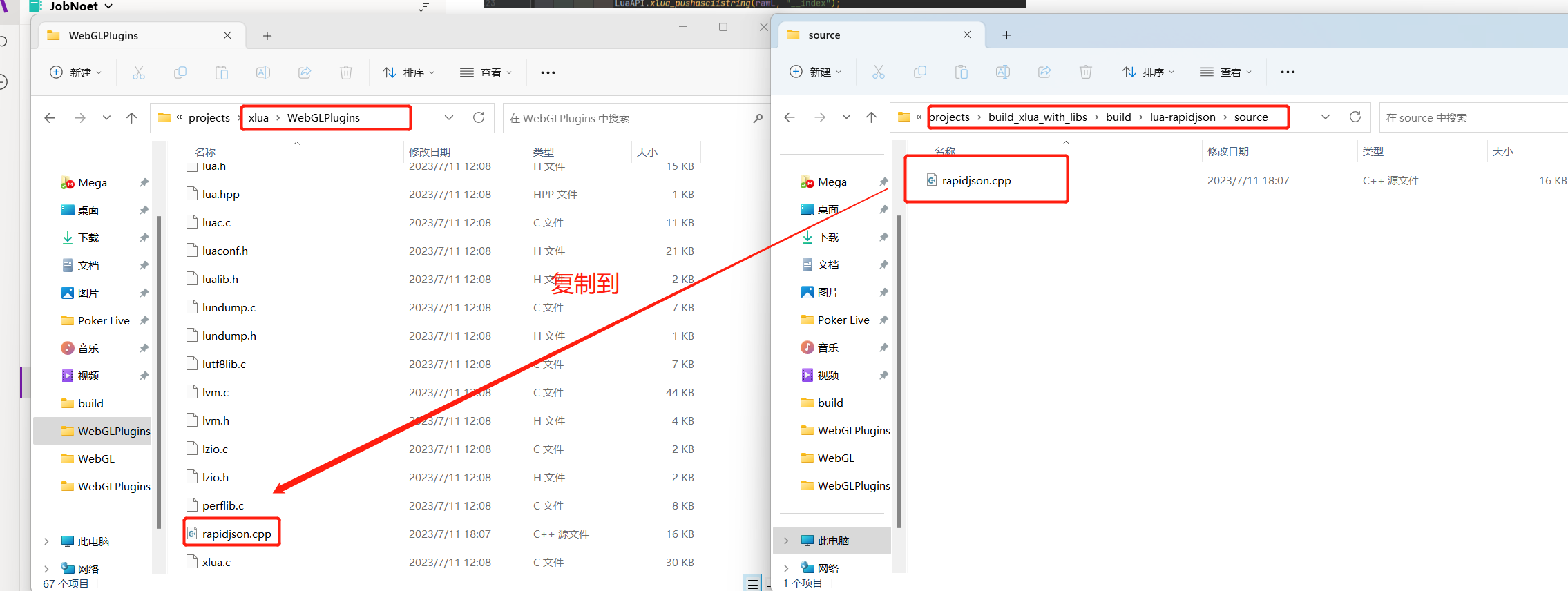Viewport: 1568px width, 591px height.
Task: Click Cut icon in source window toolbar
Action: tap(879, 72)
